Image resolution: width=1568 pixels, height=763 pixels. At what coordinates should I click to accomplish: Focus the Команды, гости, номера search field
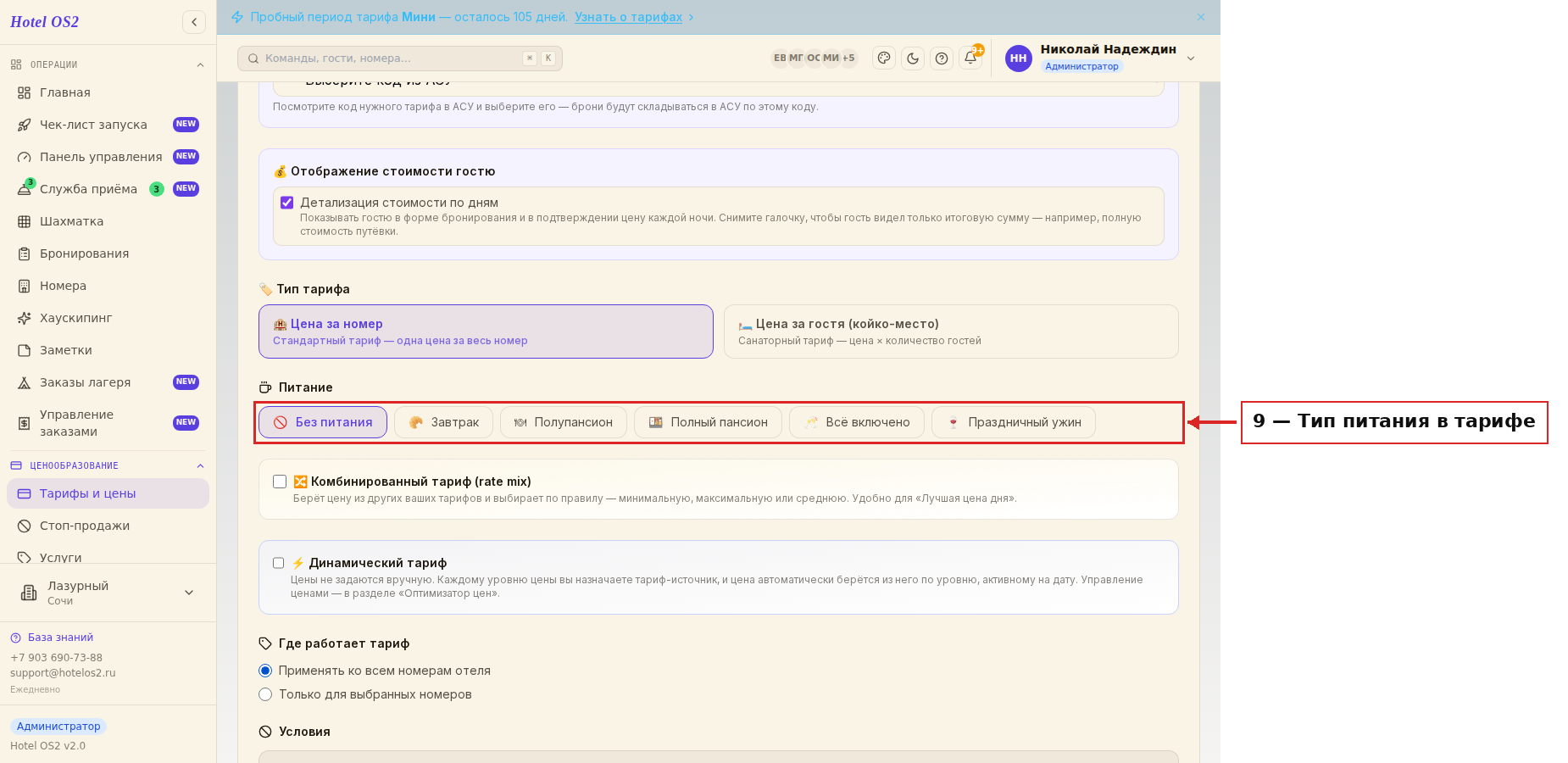[x=400, y=58]
